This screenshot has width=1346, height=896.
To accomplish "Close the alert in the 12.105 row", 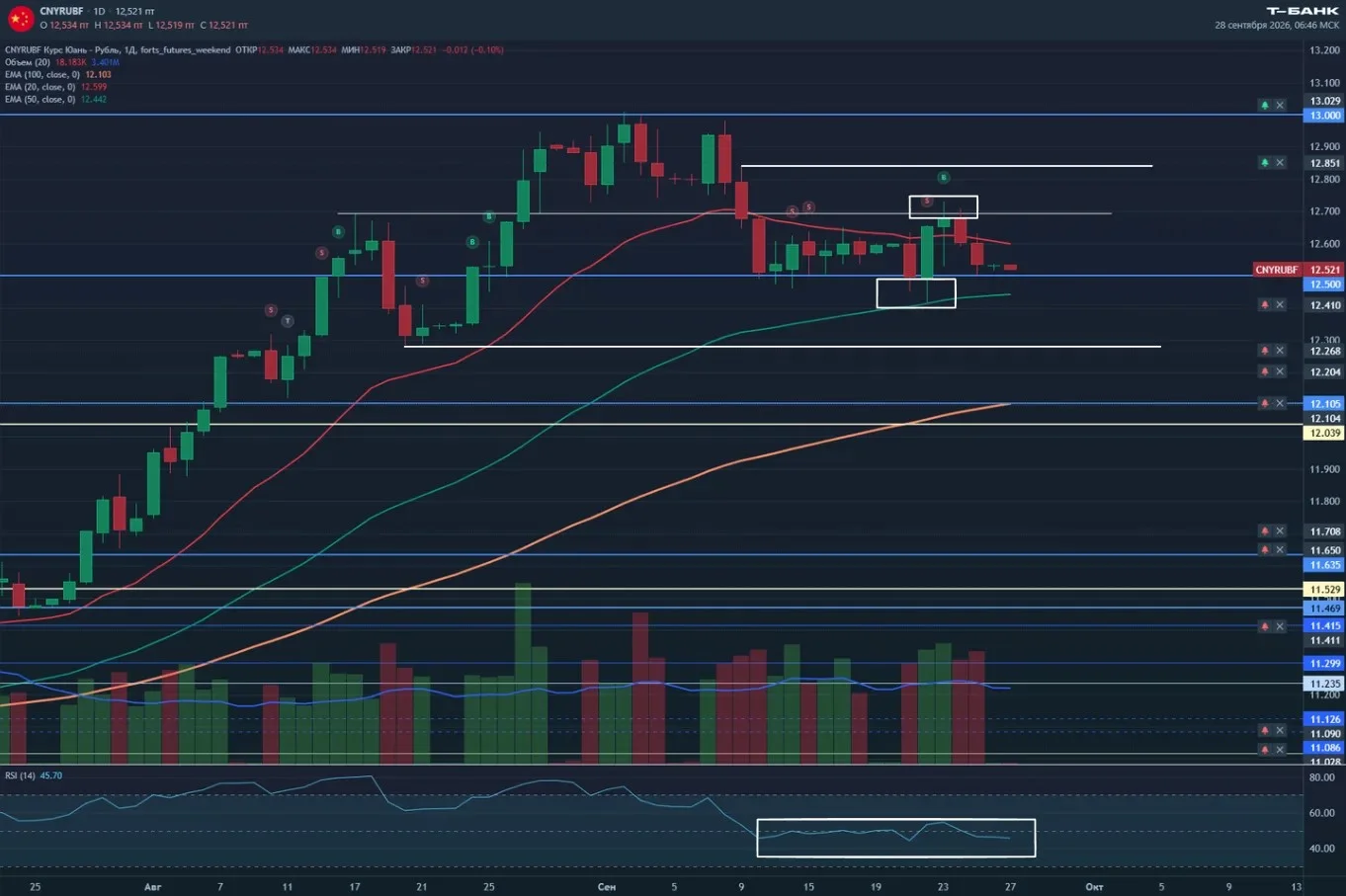I will coord(1280,403).
